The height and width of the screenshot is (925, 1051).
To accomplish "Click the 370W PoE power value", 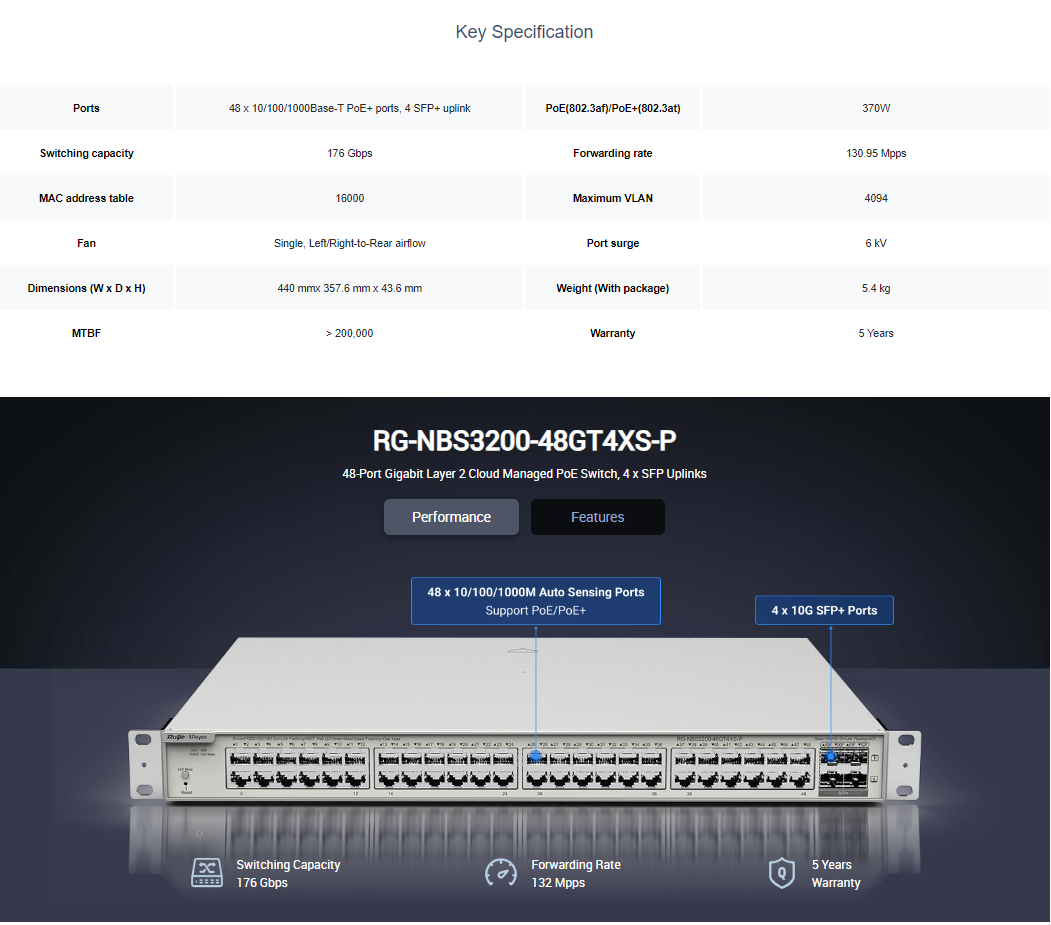I will coord(875,108).
